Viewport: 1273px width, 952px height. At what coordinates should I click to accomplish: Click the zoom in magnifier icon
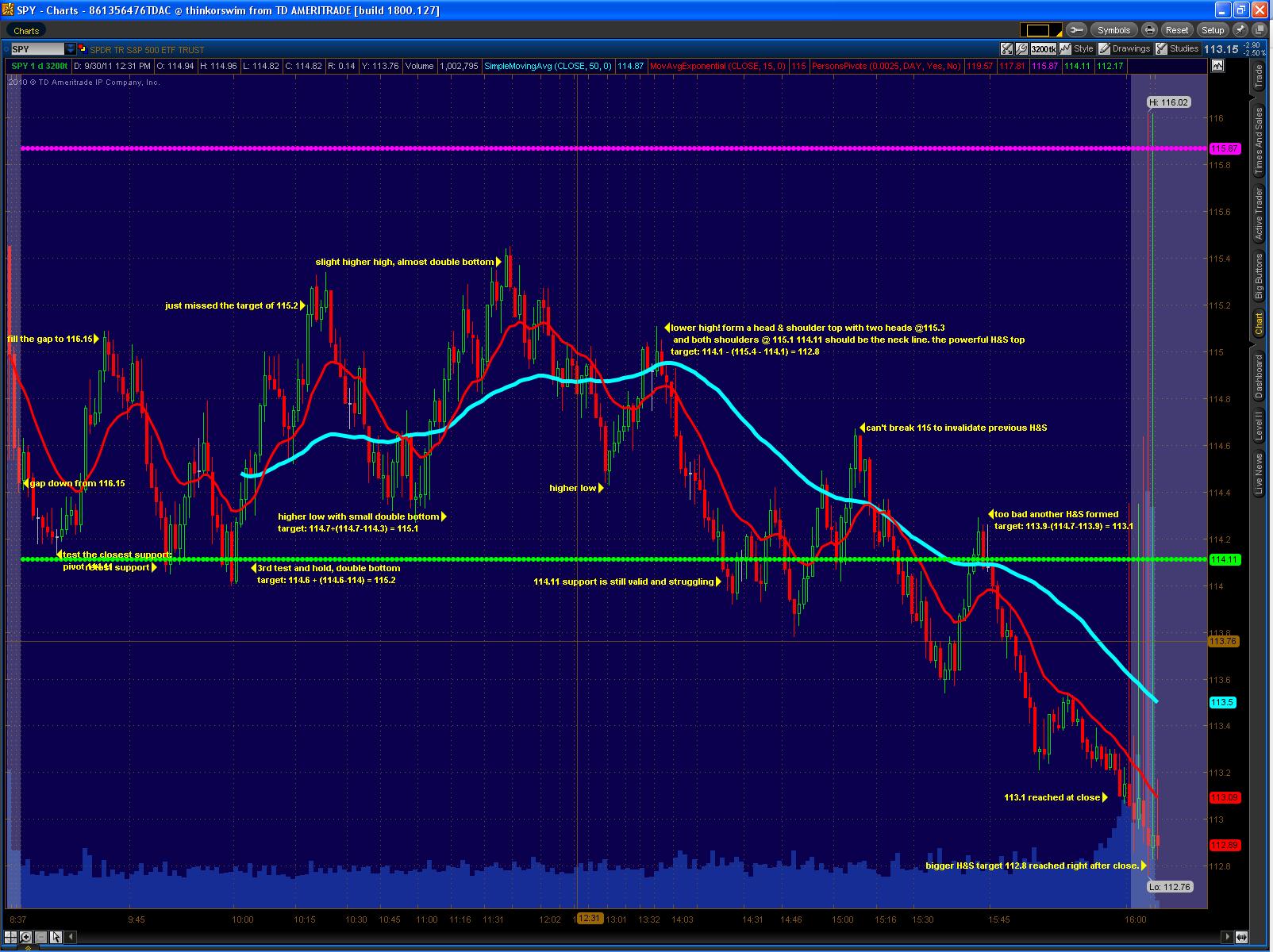25,937
